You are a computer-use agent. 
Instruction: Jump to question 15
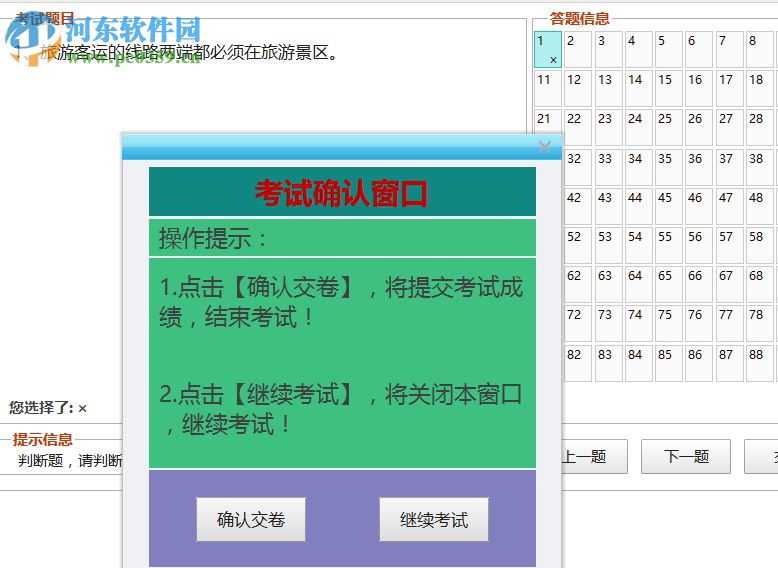pos(669,89)
